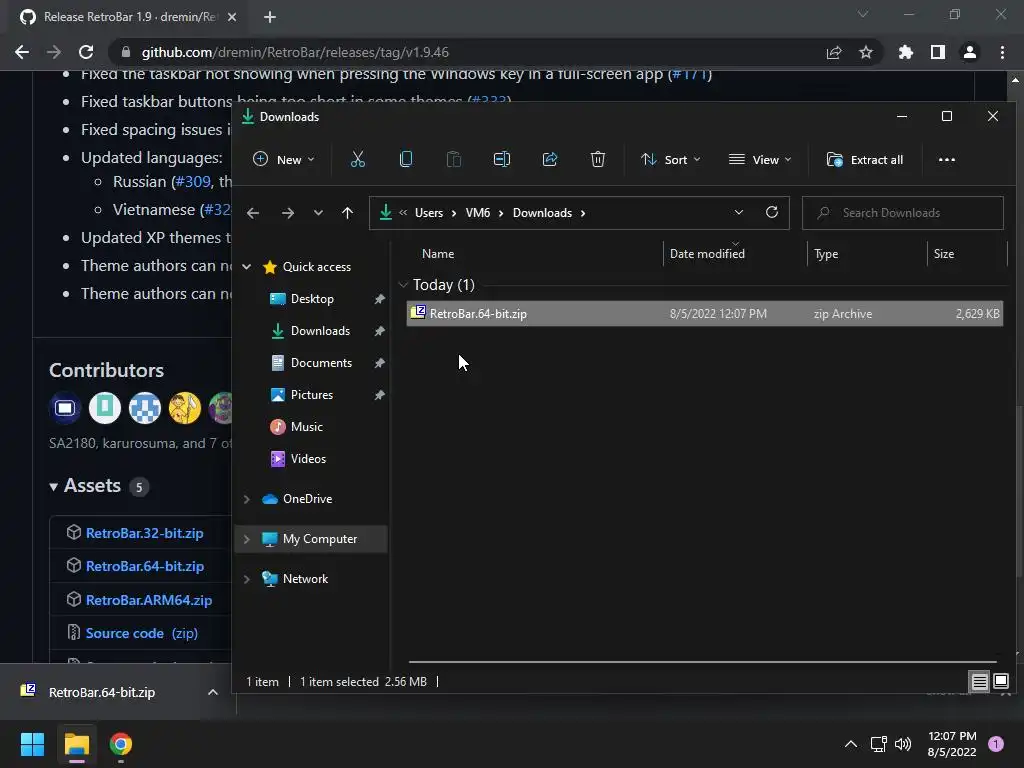Viewport: 1024px width, 768px height.
Task: Open download item options chevron in Chrome
Action: pos(213,692)
